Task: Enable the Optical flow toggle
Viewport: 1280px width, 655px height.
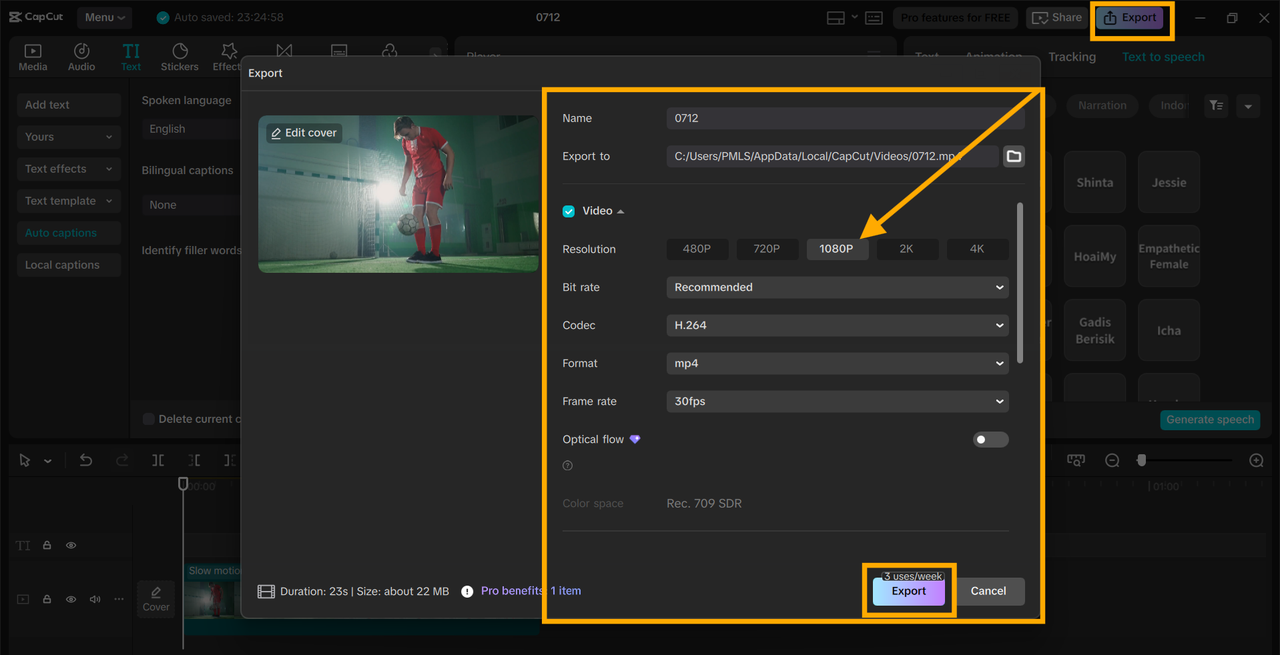Action: (990, 439)
